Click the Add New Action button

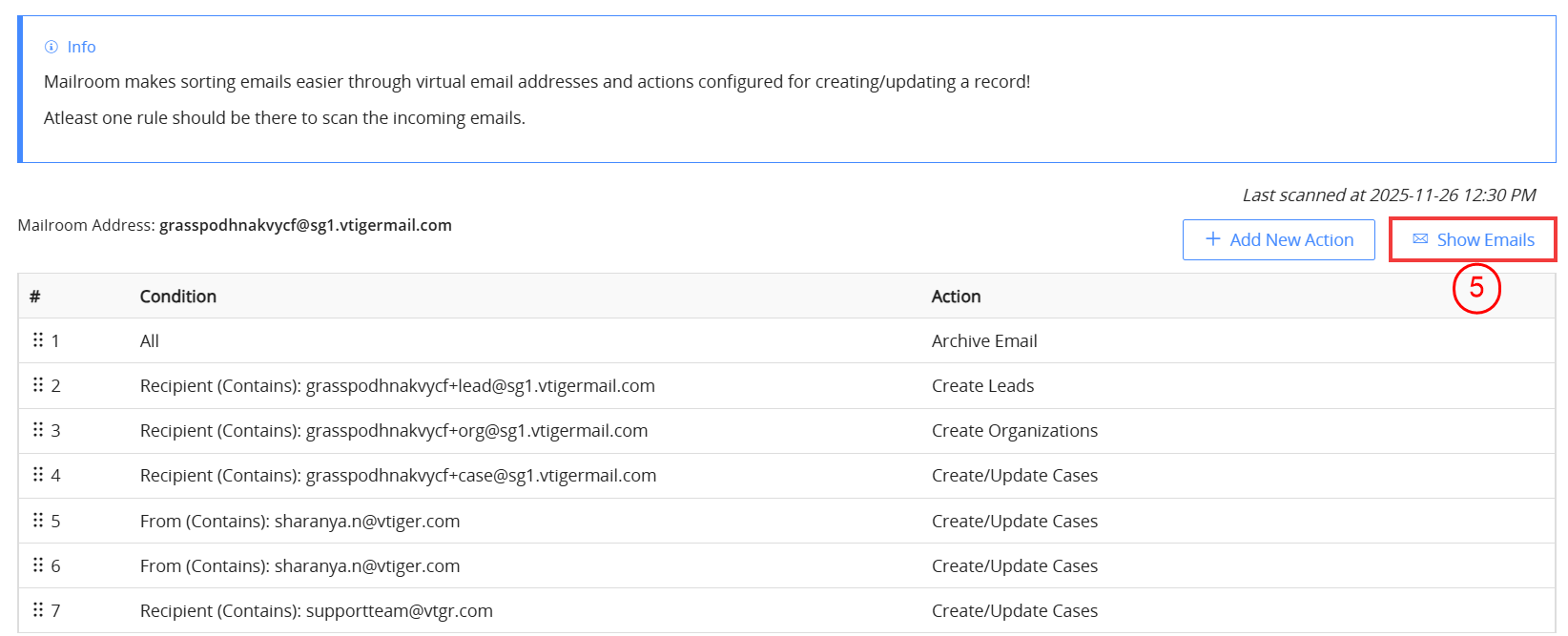tap(1278, 239)
